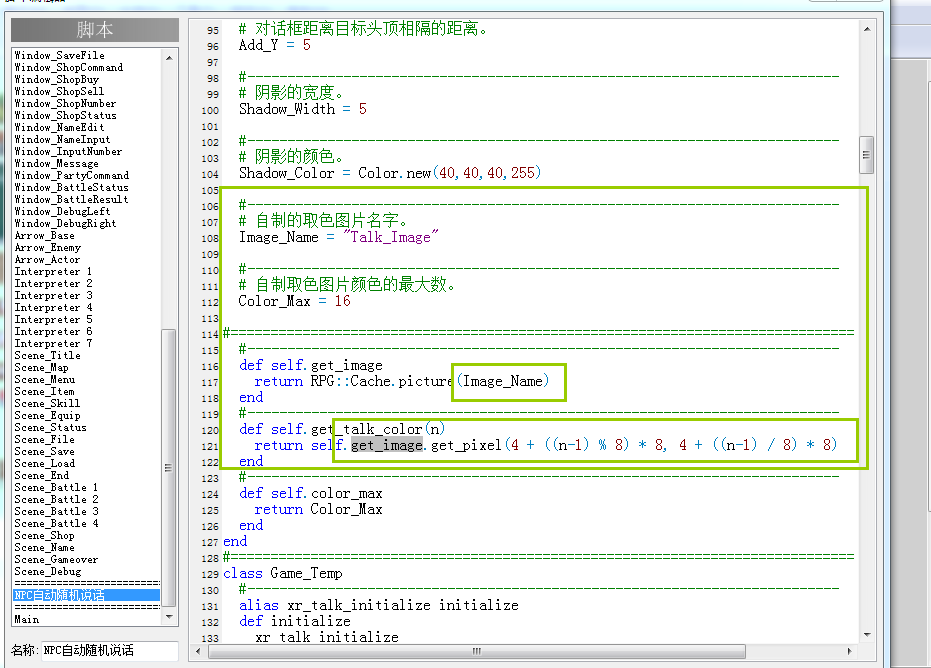The width and height of the screenshot is (931, 668).
Task: Select Scene_End script
Action: pyautogui.click(x=42, y=475)
